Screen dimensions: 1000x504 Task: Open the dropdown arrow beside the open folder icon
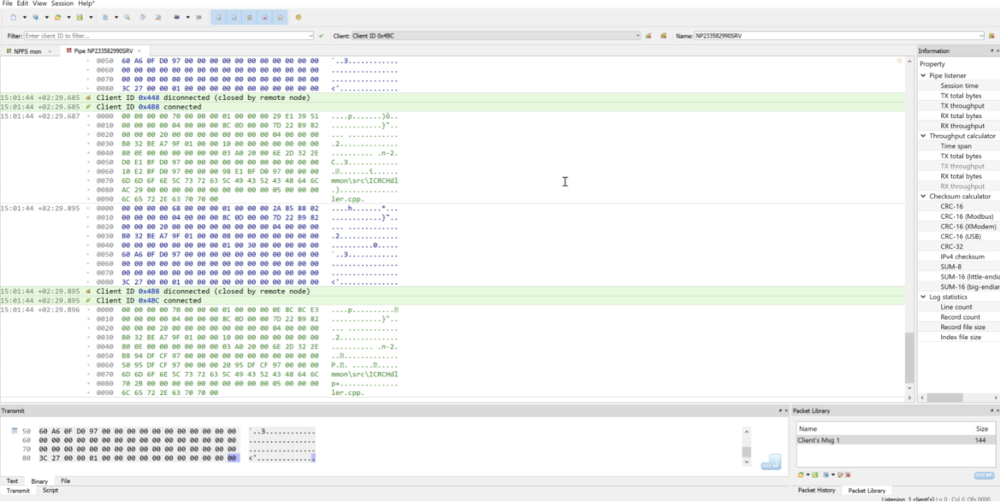[68, 17]
